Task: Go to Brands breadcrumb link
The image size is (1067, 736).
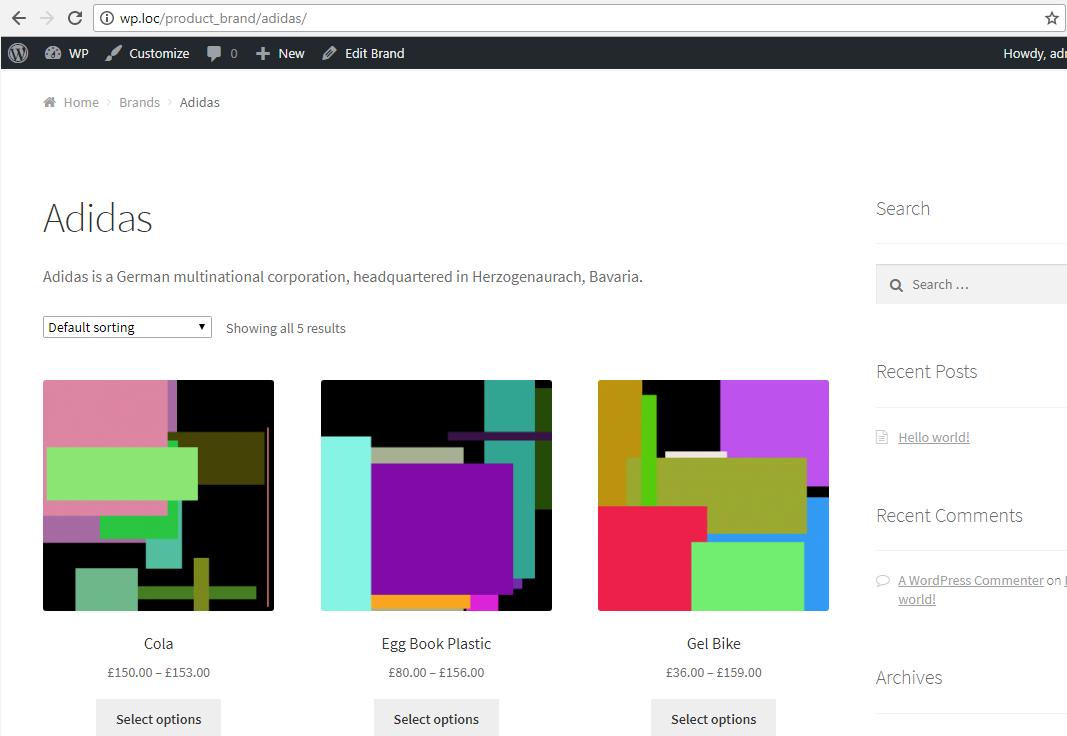Action: click(139, 102)
